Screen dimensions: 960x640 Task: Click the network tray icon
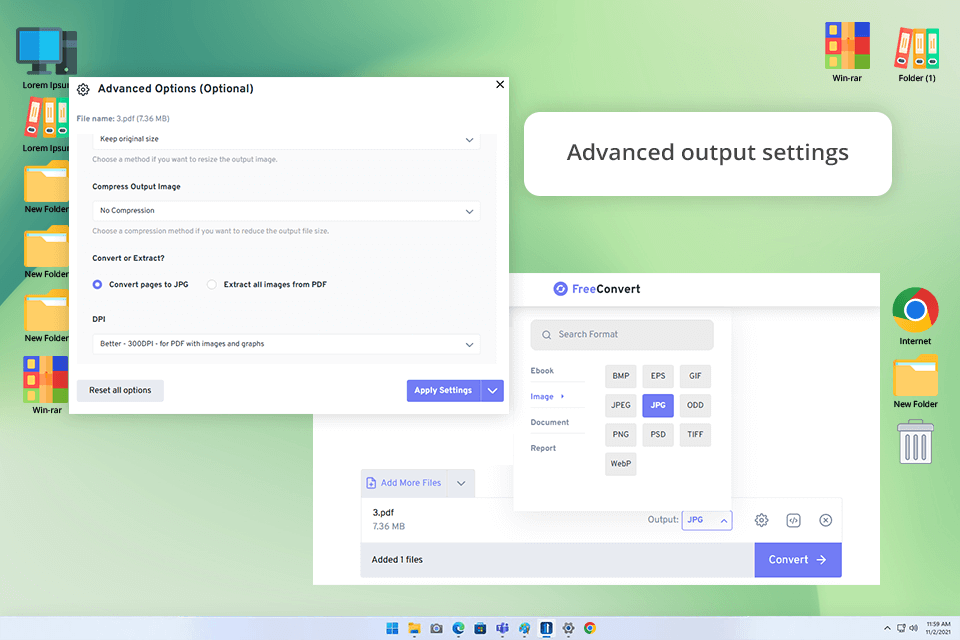[x=901, y=628]
